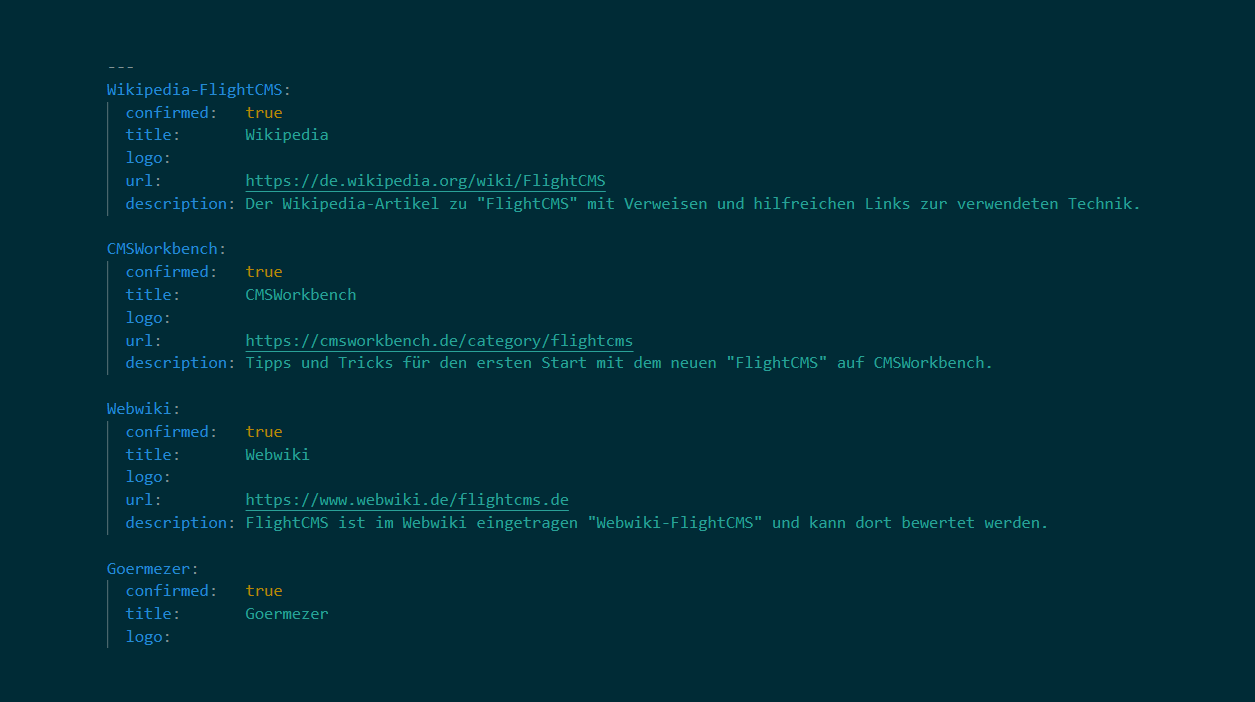This screenshot has height=702, width=1255.
Task: Click the description starting "Tipps und Tricks"
Action: pos(619,363)
